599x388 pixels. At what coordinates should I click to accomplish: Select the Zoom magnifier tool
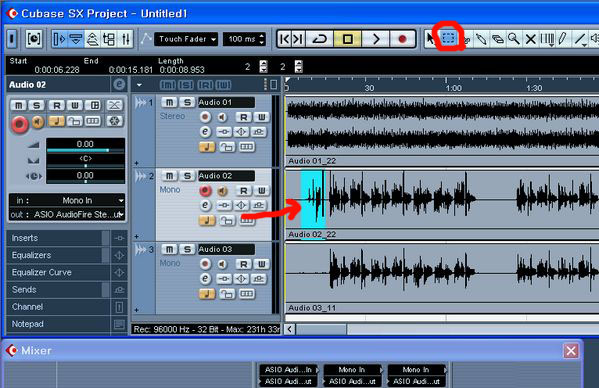point(514,39)
